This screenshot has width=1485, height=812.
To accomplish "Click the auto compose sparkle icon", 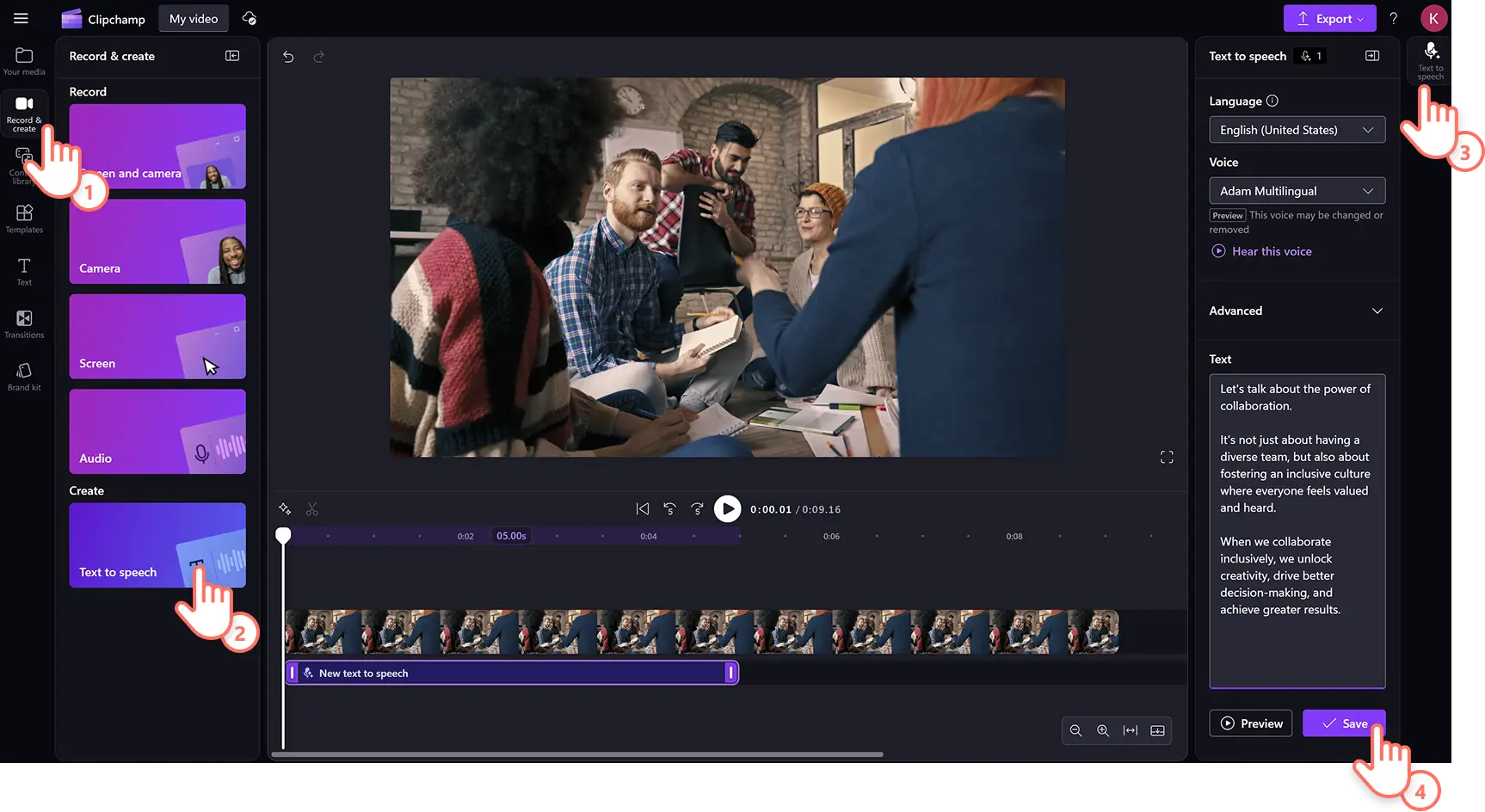I will coord(285,509).
